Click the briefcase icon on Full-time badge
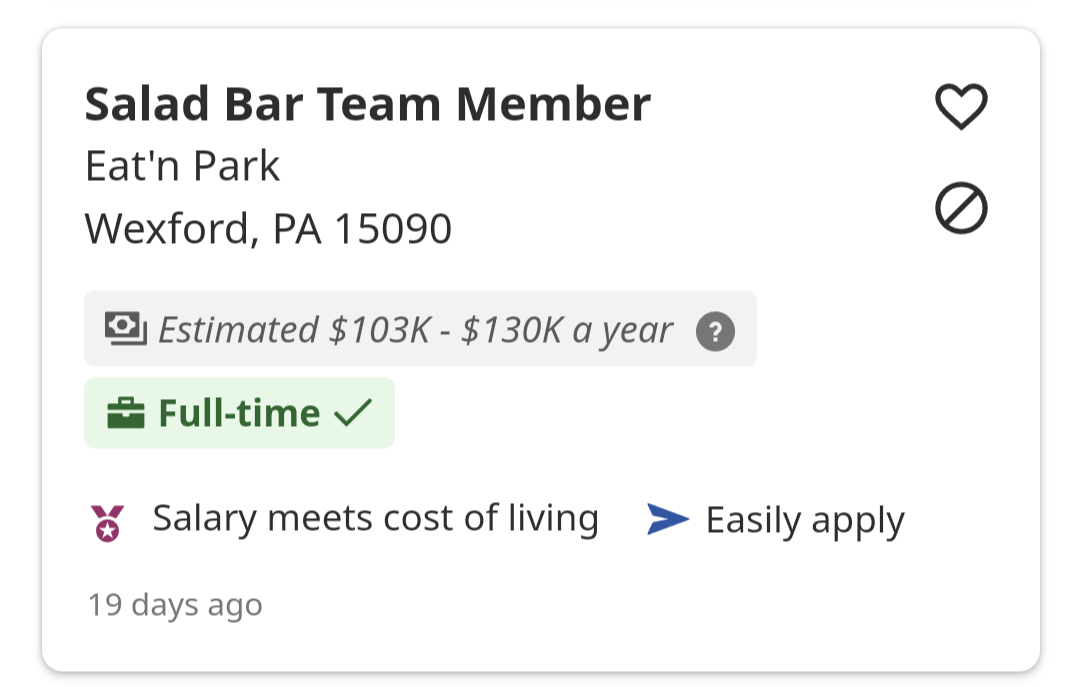1080x687 pixels. click(x=126, y=413)
